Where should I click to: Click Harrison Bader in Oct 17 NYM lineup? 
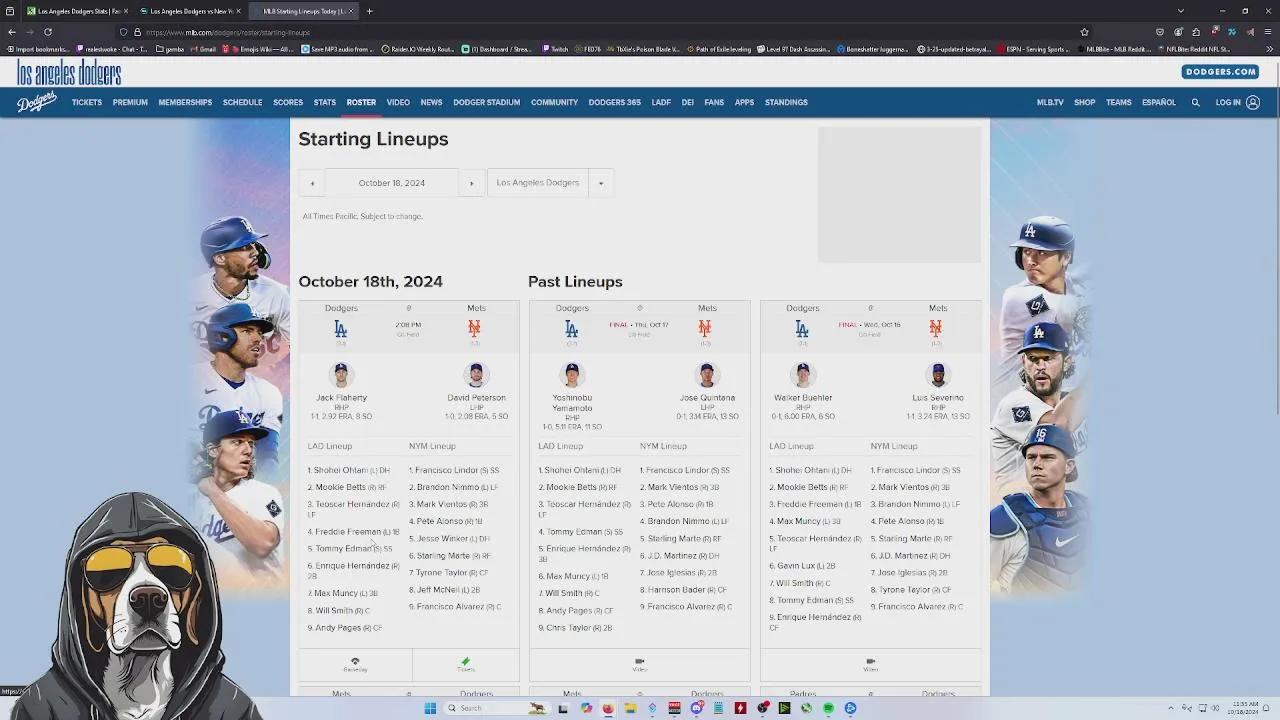click(x=677, y=590)
